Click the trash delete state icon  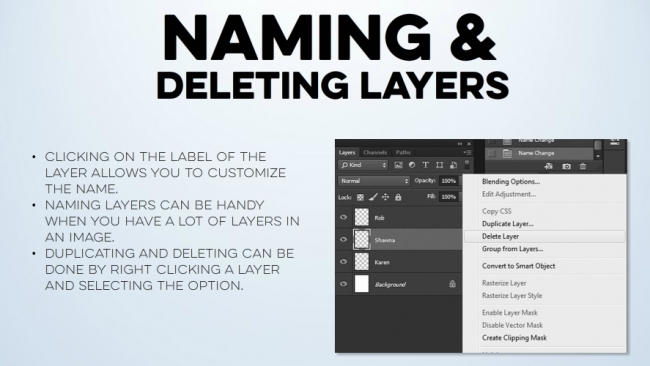pyautogui.click(x=583, y=166)
